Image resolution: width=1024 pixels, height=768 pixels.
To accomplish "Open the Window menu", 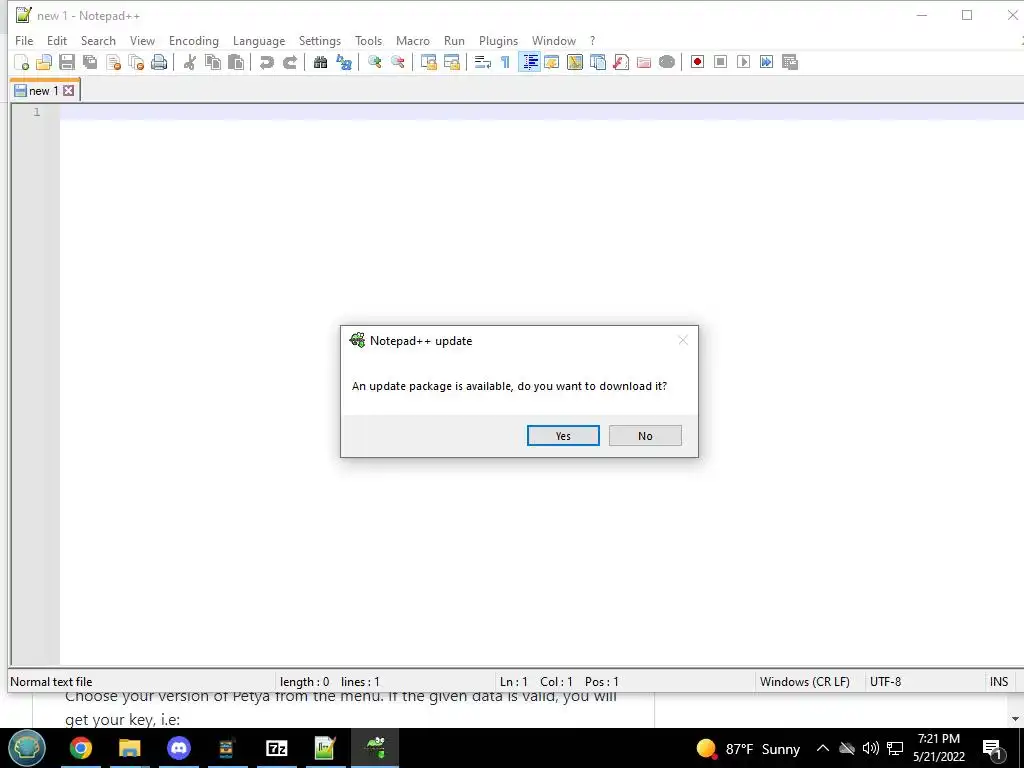I will tap(554, 40).
